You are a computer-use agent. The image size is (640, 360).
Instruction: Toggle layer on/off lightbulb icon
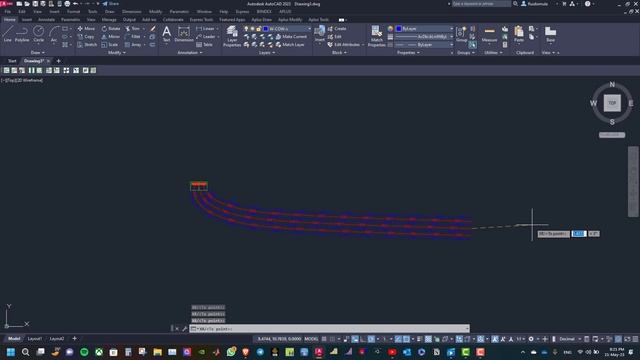246,29
